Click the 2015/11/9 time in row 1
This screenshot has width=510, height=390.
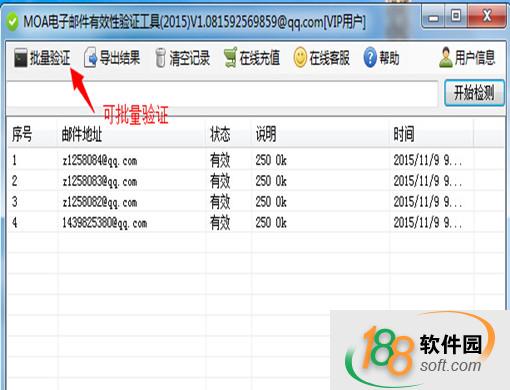[x=428, y=160]
